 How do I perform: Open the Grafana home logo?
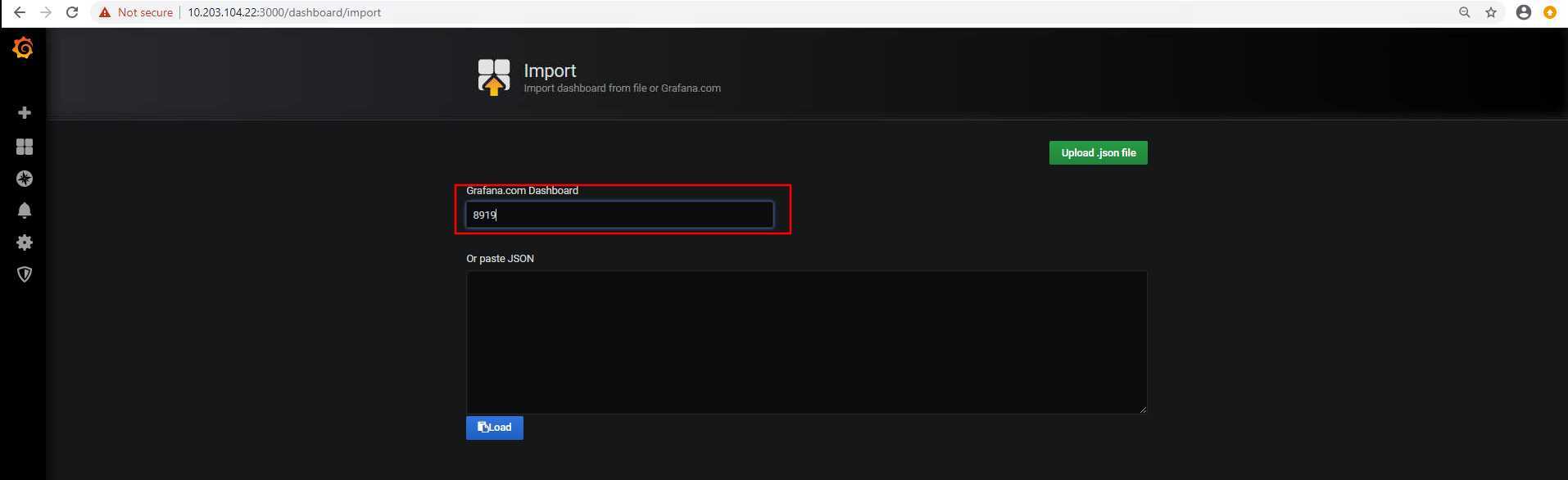click(x=23, y=48)
